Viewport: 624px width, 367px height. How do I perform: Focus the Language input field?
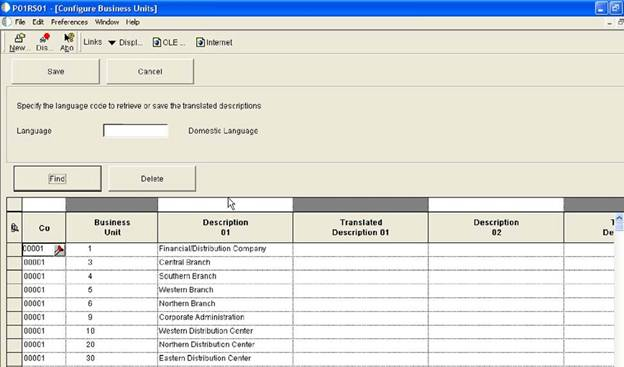coord(135,131)
